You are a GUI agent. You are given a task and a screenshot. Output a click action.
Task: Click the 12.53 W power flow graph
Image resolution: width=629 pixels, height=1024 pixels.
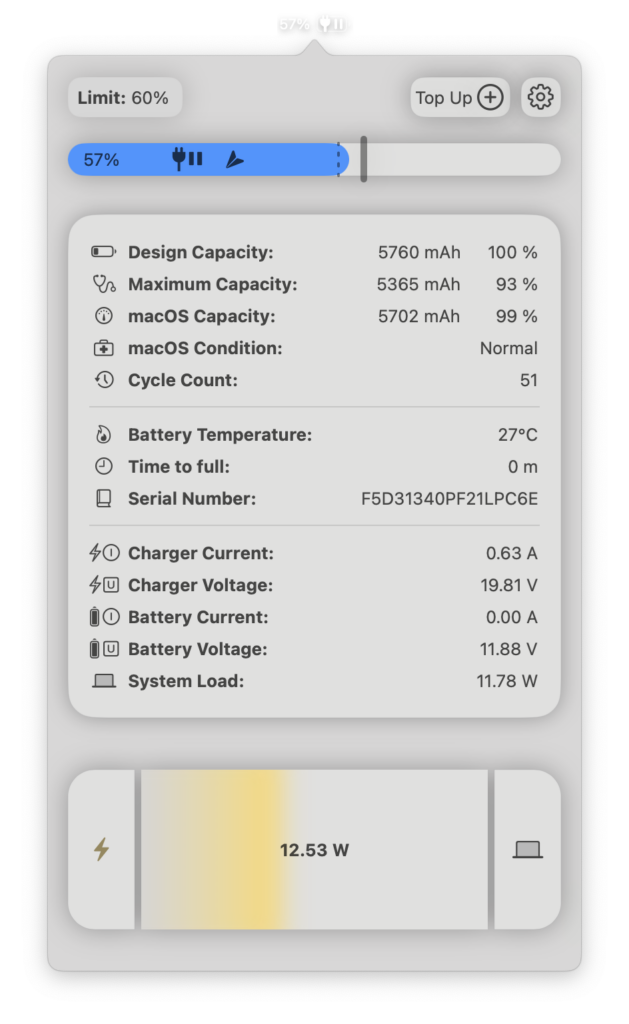point(314,850)
